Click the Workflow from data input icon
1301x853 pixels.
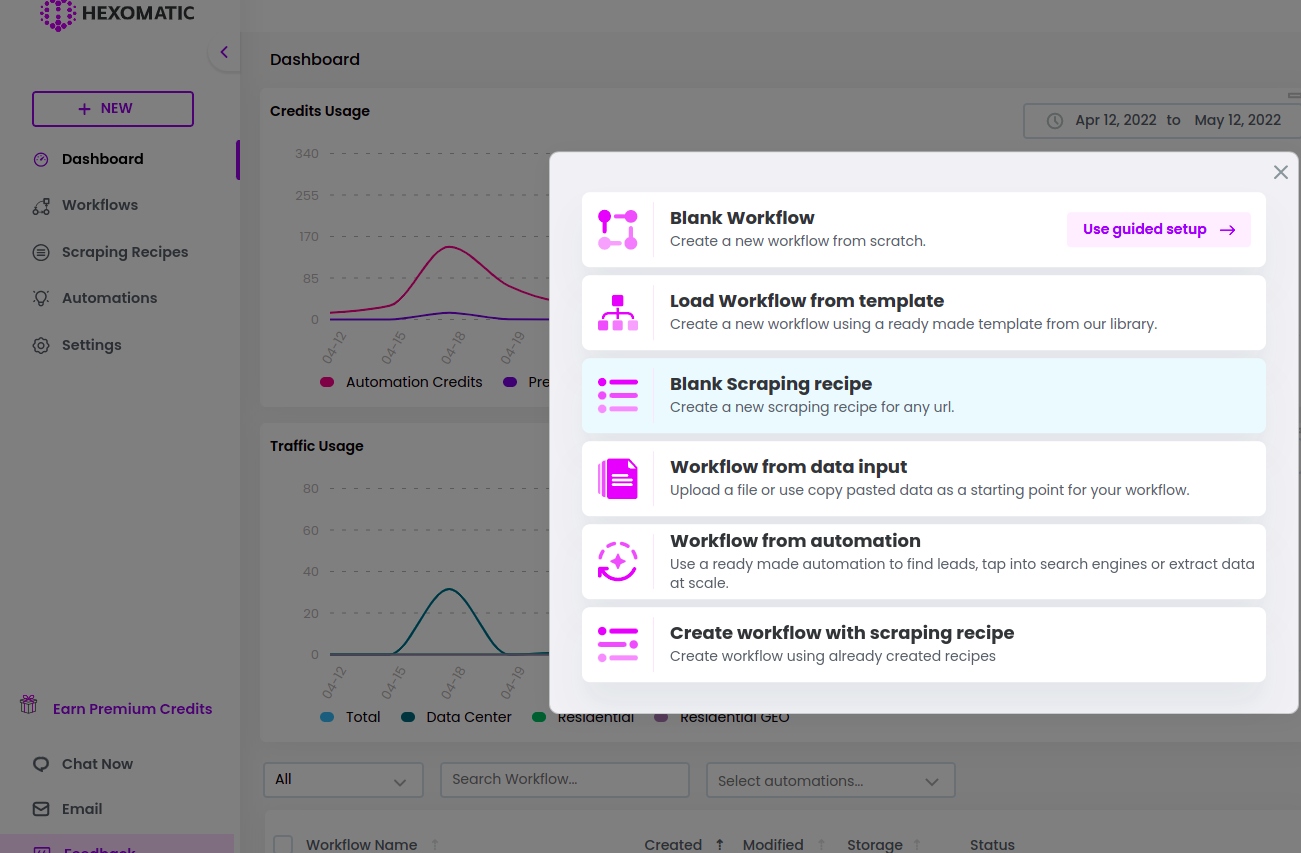pos(617,479)
